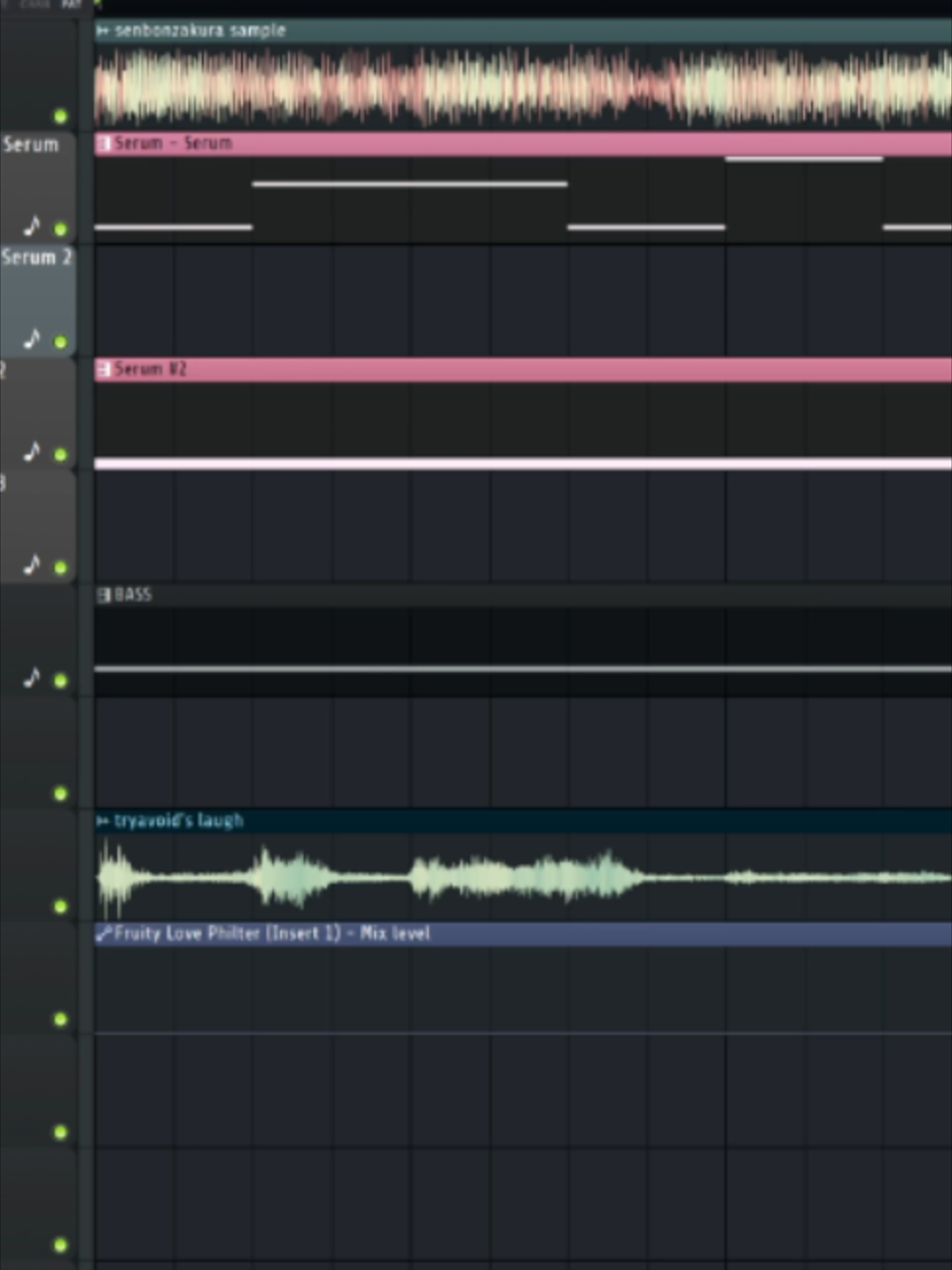Screen dimensions: 952x1270
Task: Open the BASS pattern clip menu icon
Action: point(103,595)
